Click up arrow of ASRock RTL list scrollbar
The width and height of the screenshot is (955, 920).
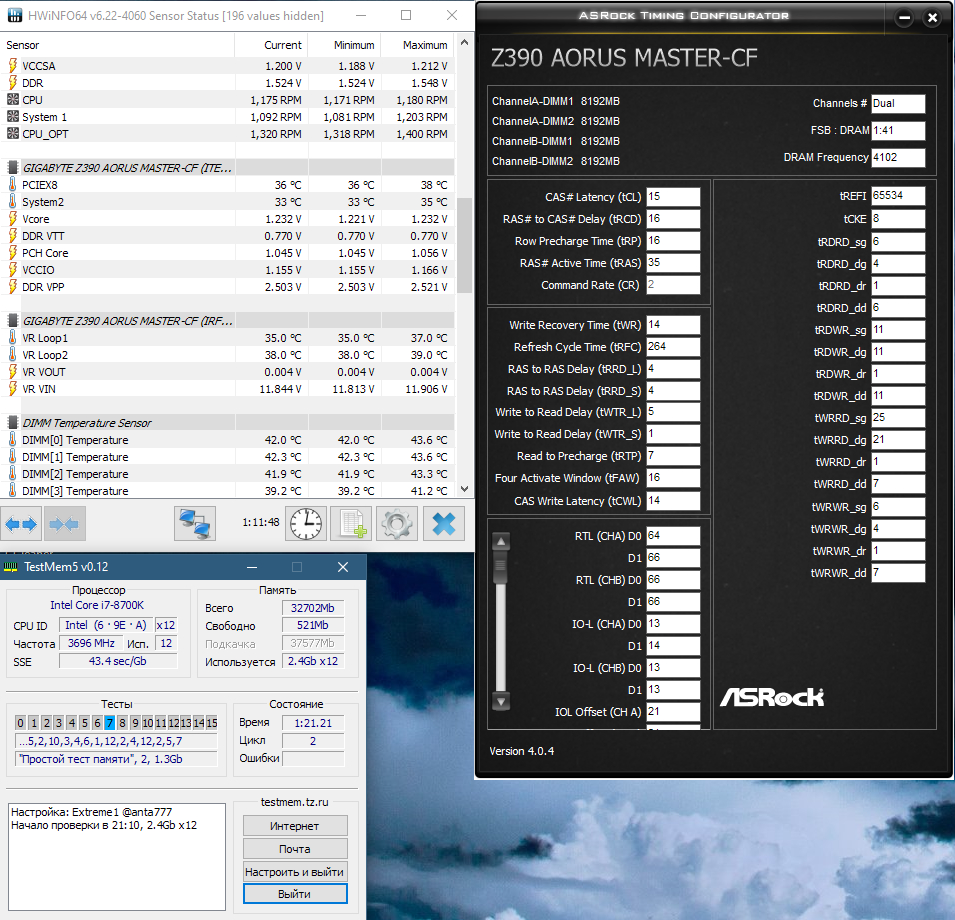click(x=501, y=541)
